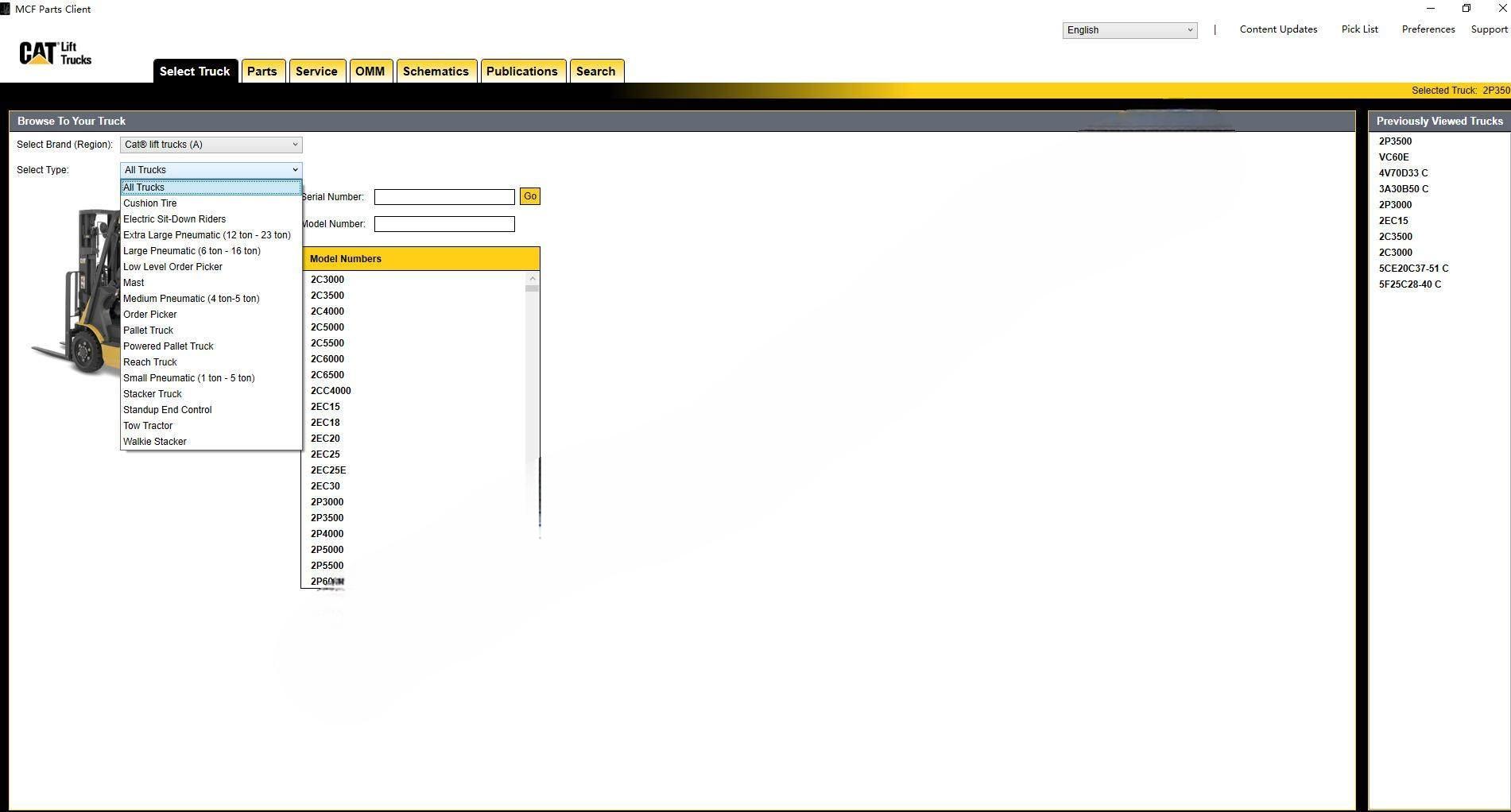Open 2P3500 in Previously Viewed Trucks
The height and width of the screenshot is (812, 1511).
tap(1395, 141)
